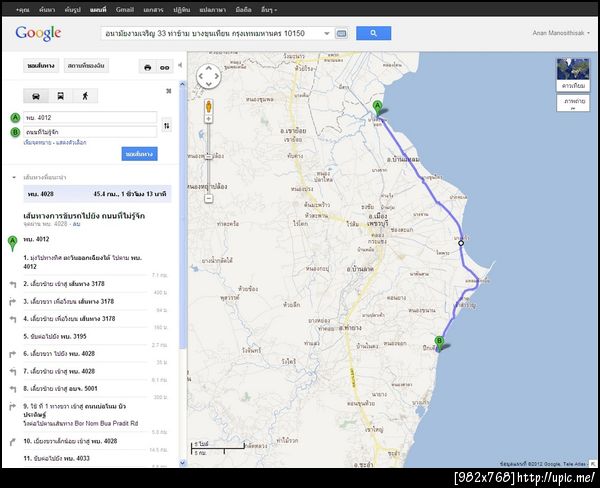Screen dimensions: 600x488
Task: Click the print icon above directions panel
Action: pyautogui.click(x=148, y=67)
